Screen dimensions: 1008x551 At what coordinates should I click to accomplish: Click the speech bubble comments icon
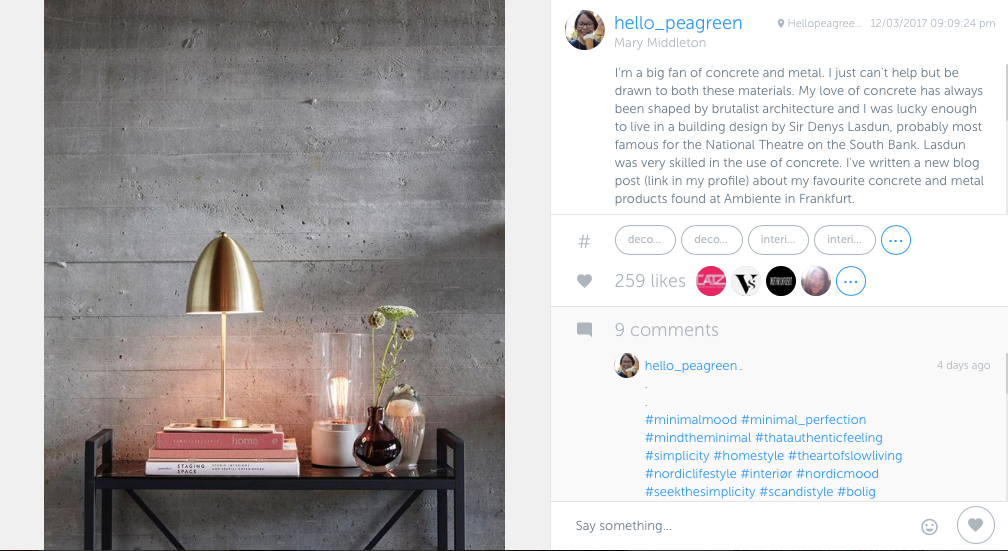[584, 330]
